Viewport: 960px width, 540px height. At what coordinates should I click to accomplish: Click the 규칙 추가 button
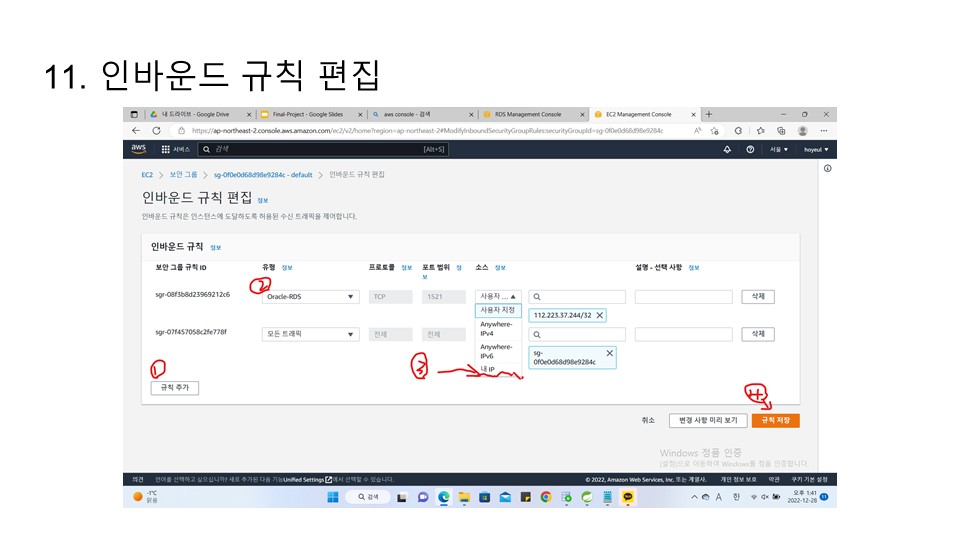pyautogui.click(x=175, y=388)
